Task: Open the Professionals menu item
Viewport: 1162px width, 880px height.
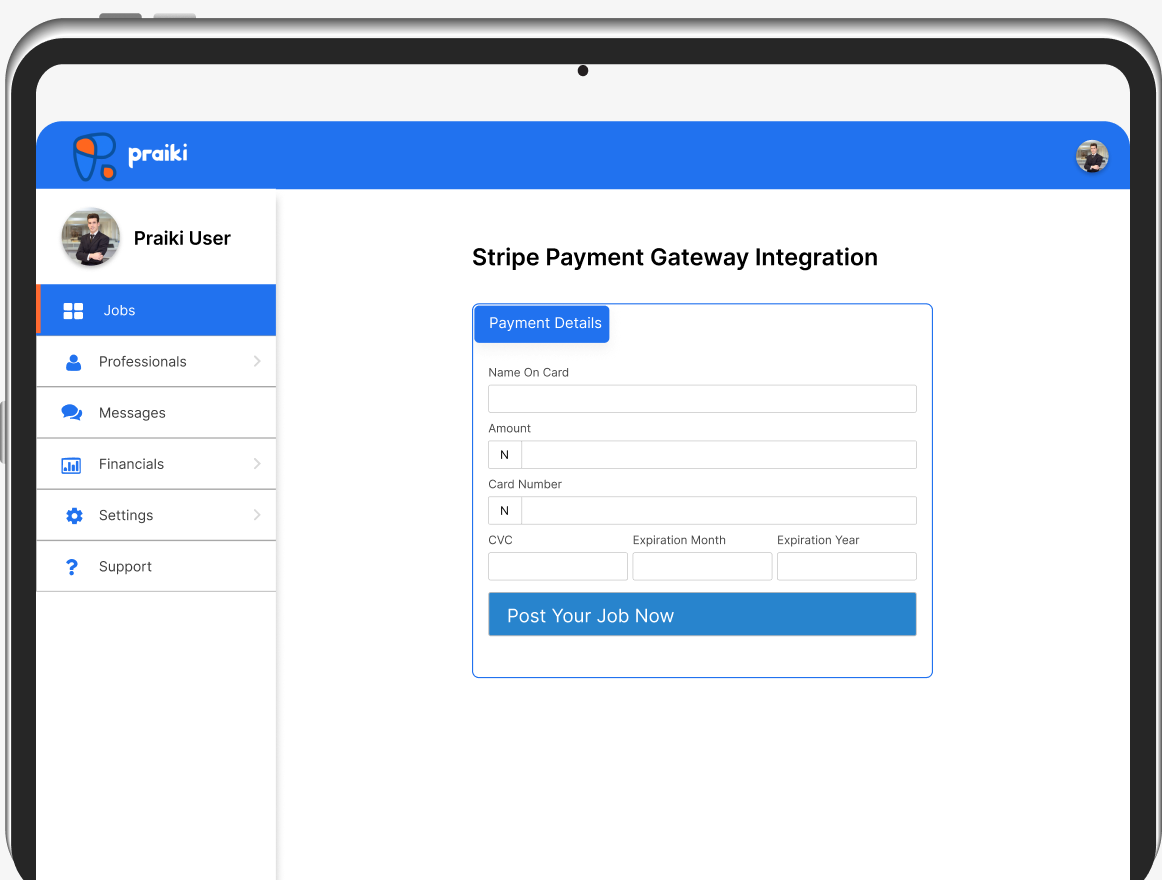Action: pyautogui.click(x=156, y=361)
